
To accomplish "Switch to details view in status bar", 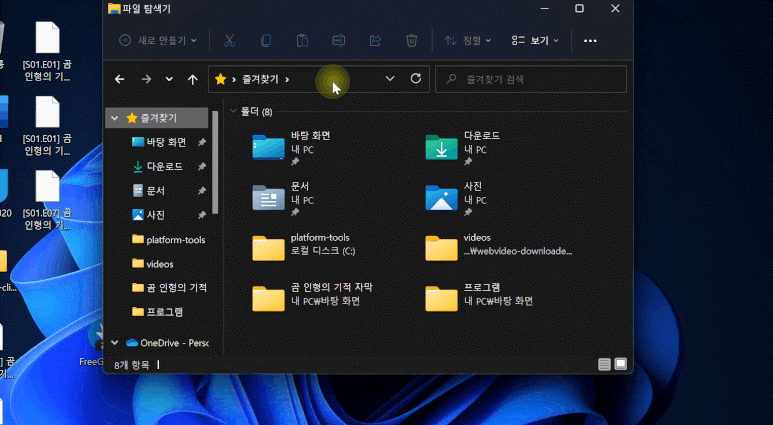I will 604,364.
